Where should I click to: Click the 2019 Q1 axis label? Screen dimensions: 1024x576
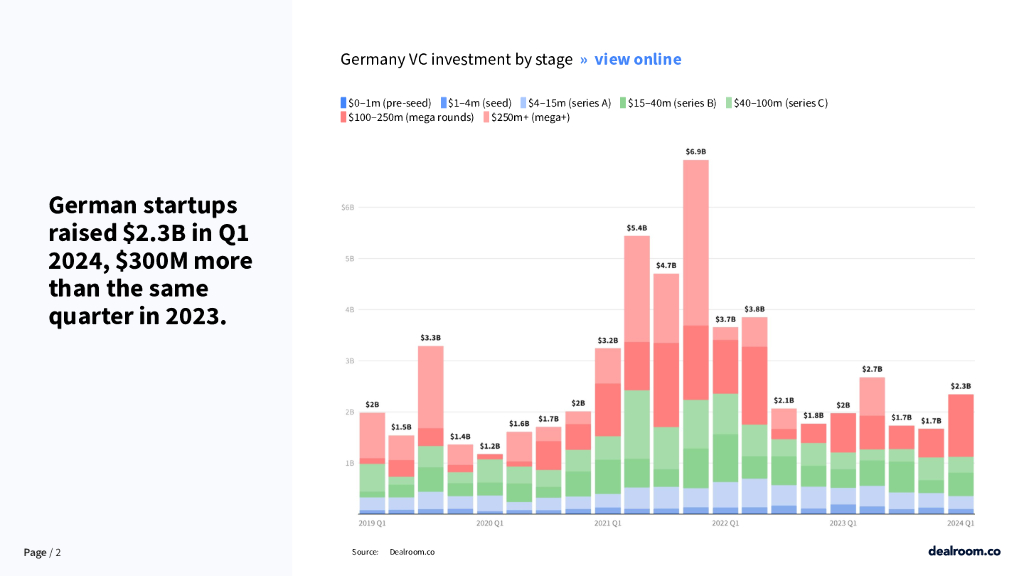371,523
